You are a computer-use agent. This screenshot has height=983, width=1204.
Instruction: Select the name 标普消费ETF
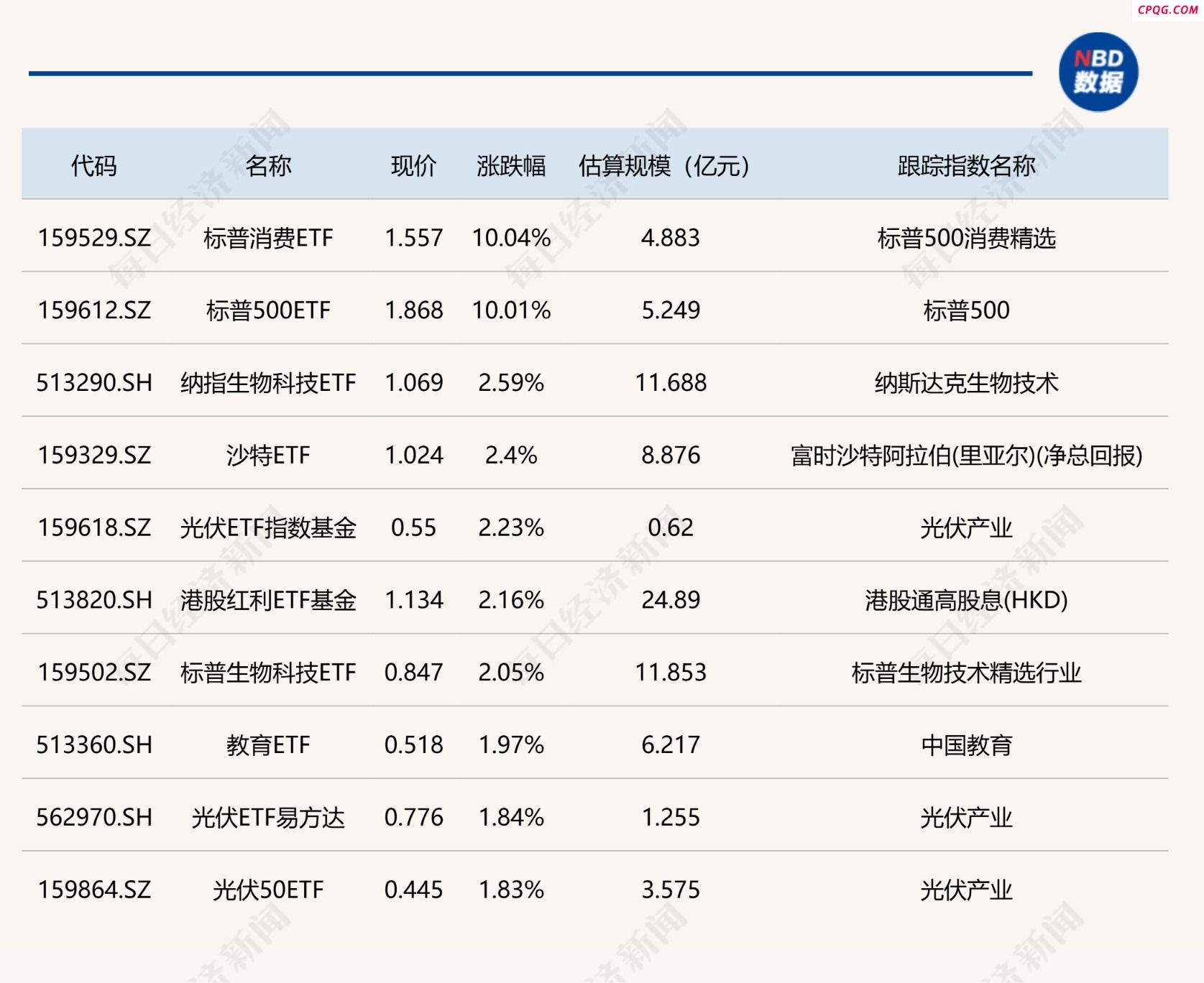268,238
